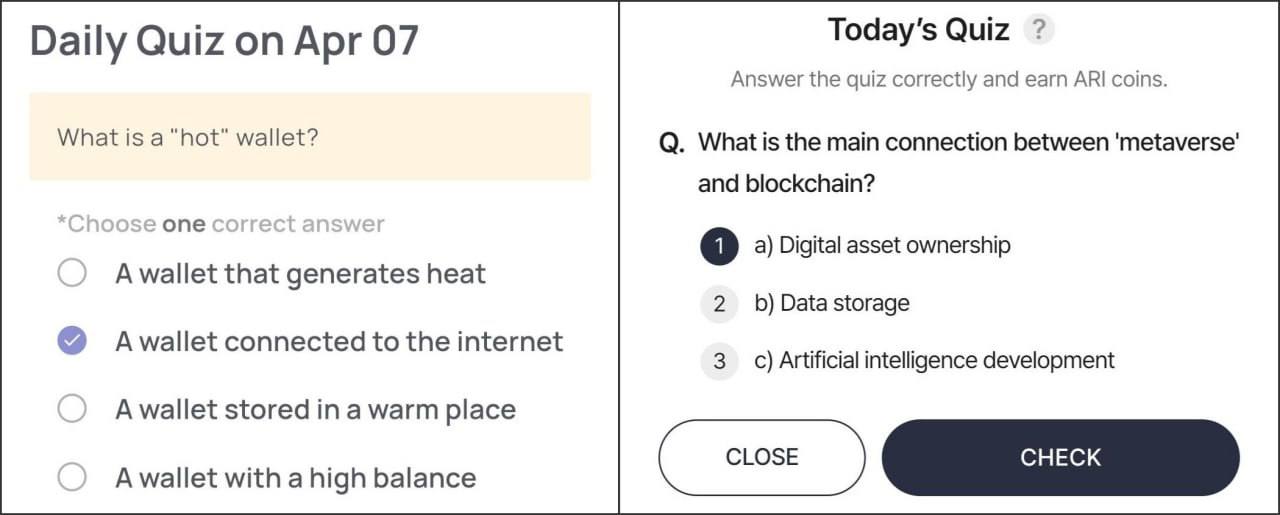Click 'A wallet stored in a warm place' label
This screenshot has height=515, width=1280.
(x=315, y=410)
